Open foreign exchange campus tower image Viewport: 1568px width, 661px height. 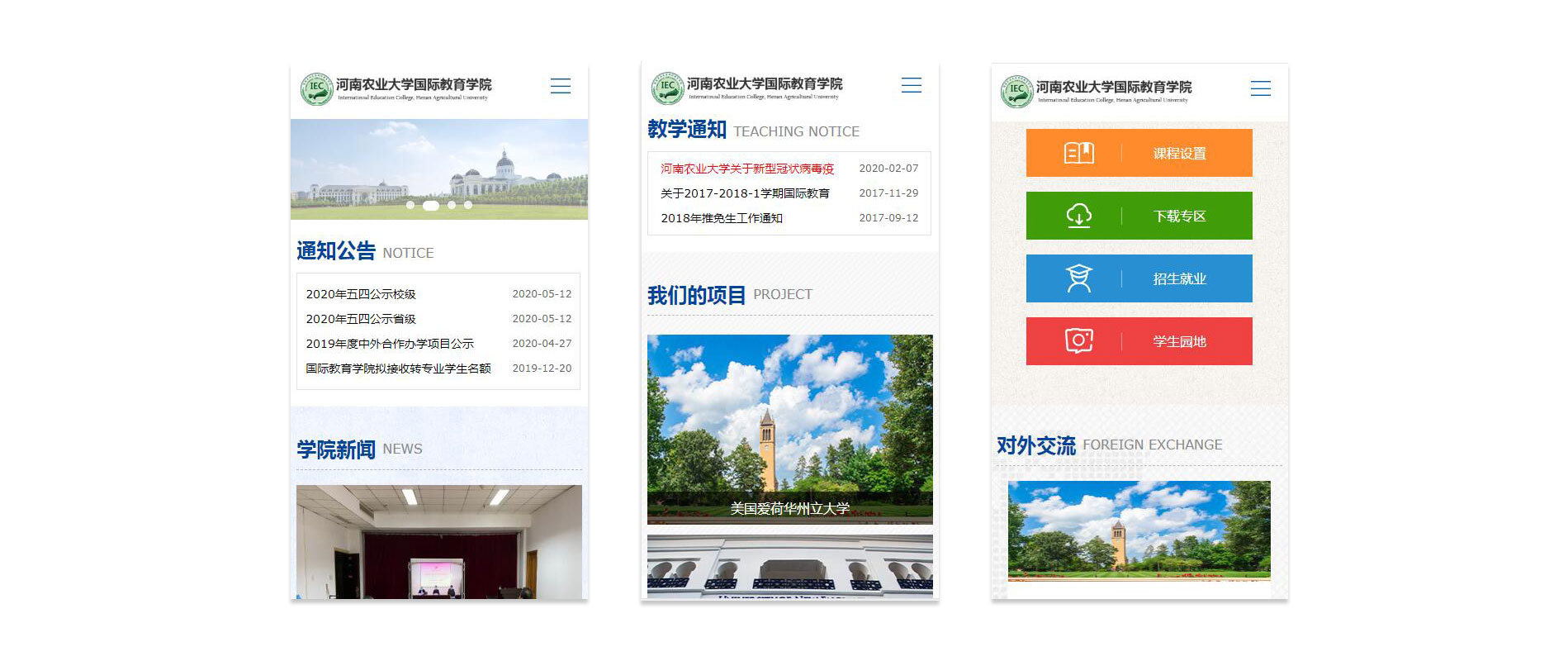1139,530
